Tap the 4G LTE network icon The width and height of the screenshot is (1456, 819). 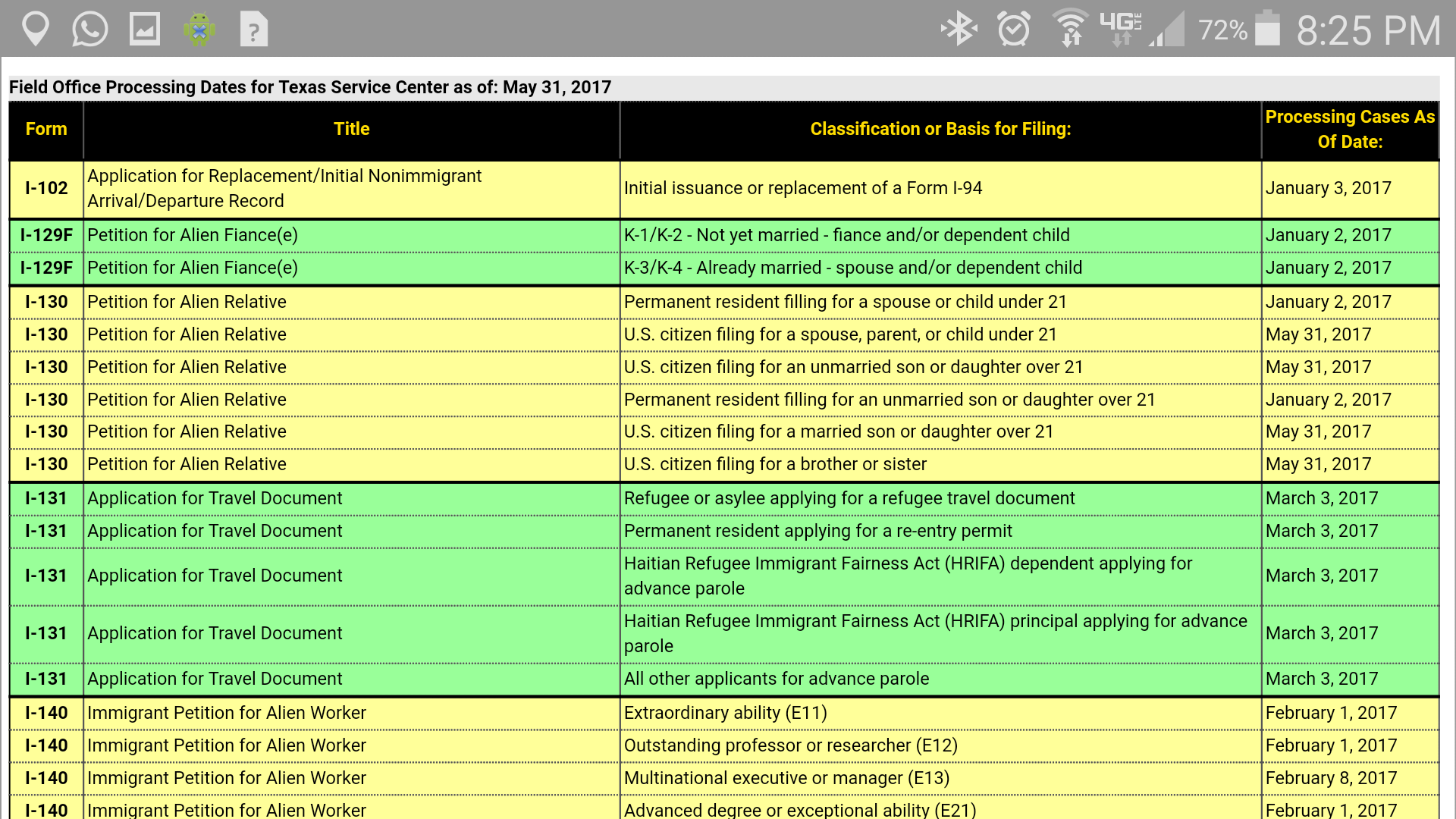[1121, 29]
